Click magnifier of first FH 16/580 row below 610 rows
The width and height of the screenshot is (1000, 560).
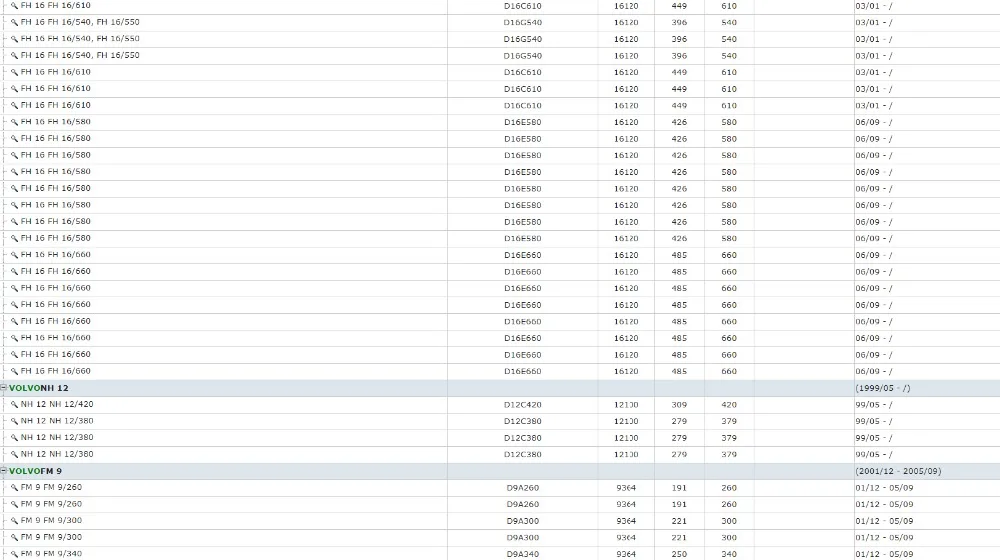tap(14, 122)
